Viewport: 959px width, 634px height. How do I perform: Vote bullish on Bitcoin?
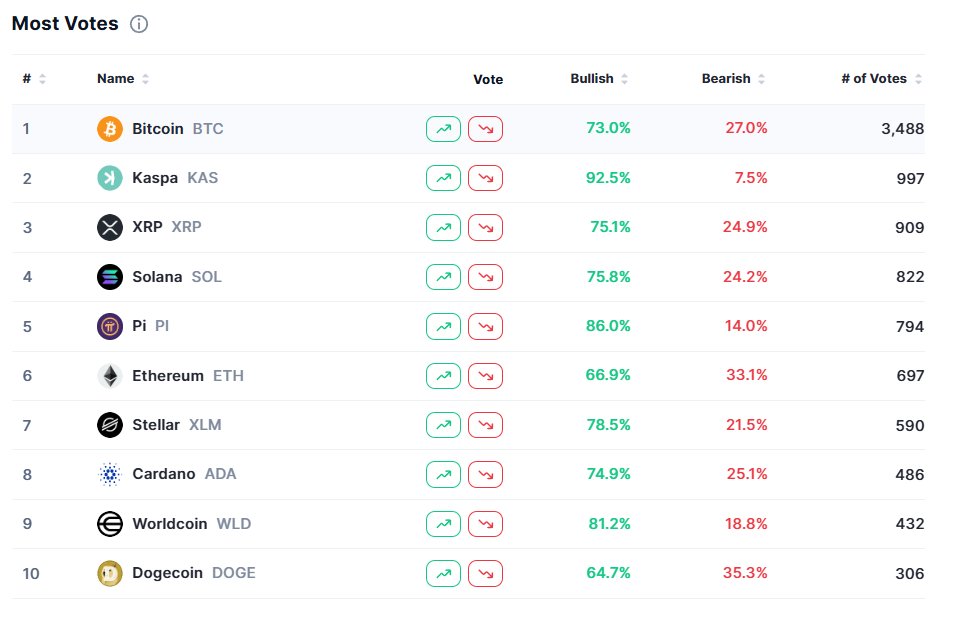pos(443,129)
